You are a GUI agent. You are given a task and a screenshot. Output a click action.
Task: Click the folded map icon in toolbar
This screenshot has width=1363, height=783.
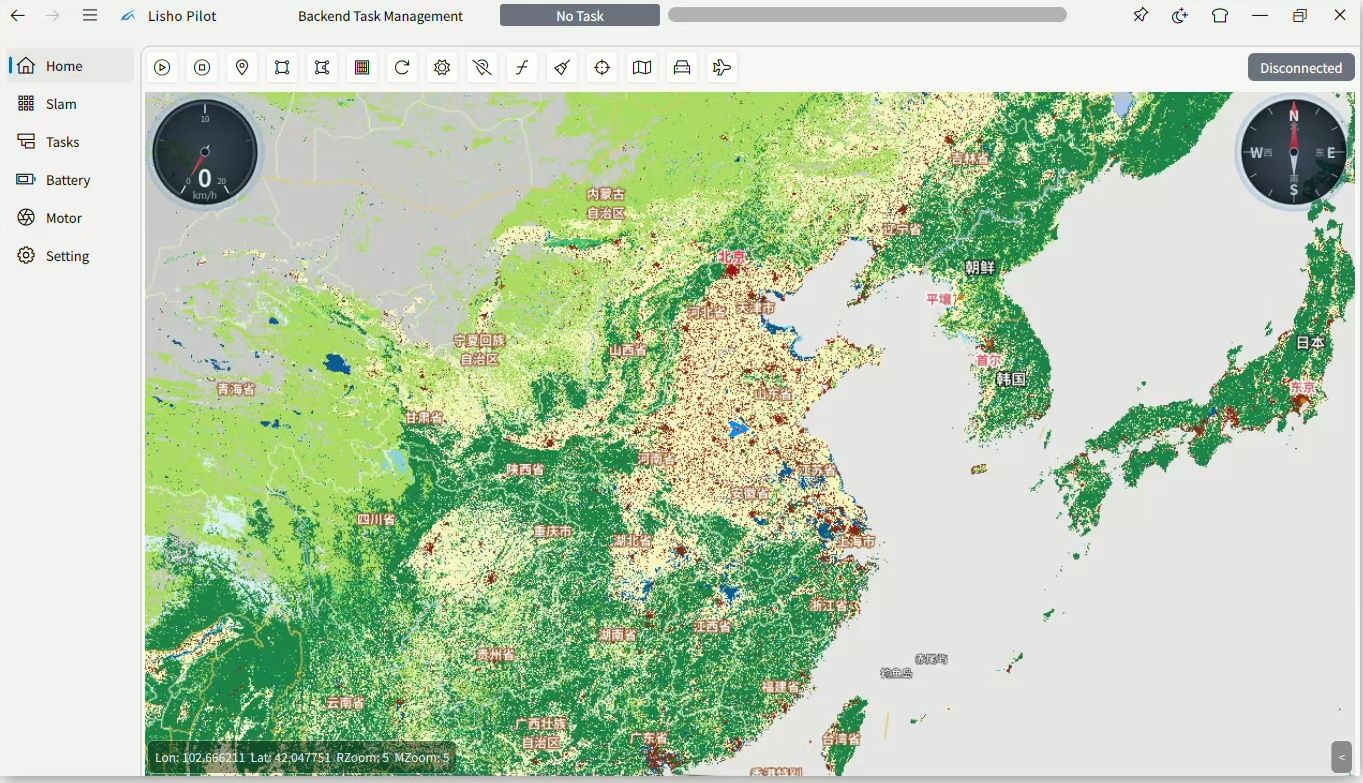click(x=642, y=67)
